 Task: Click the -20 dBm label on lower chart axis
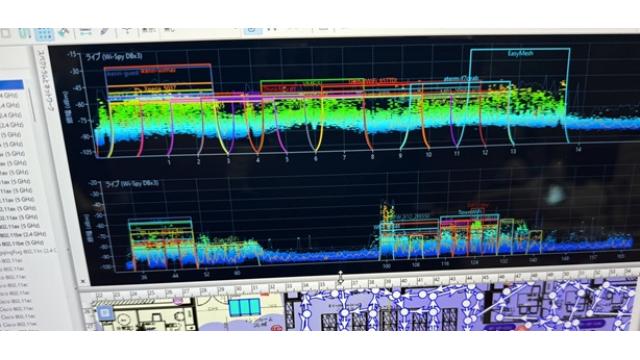[x=94, y=183]
